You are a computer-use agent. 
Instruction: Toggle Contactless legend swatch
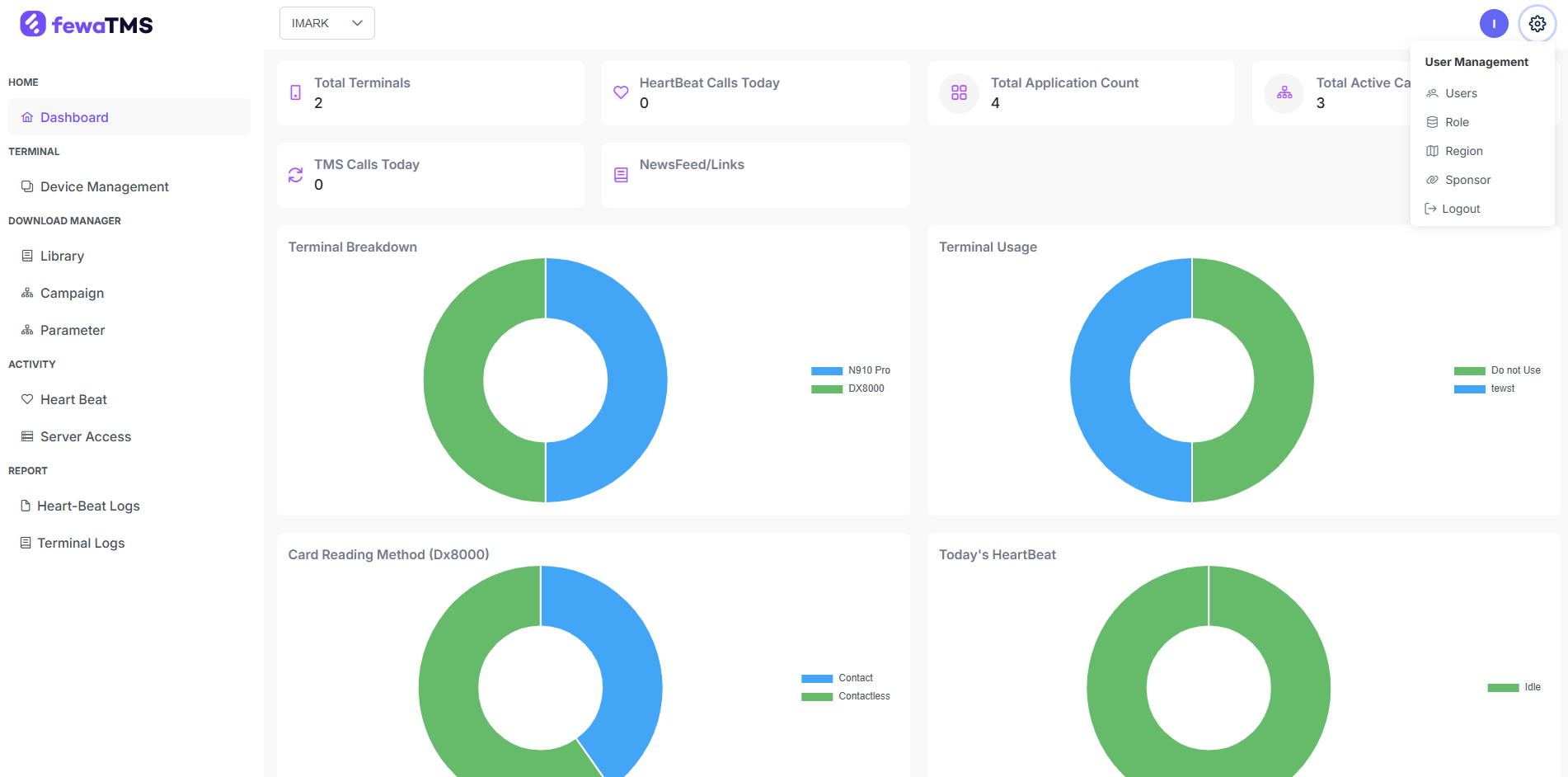tap(817, 697)
